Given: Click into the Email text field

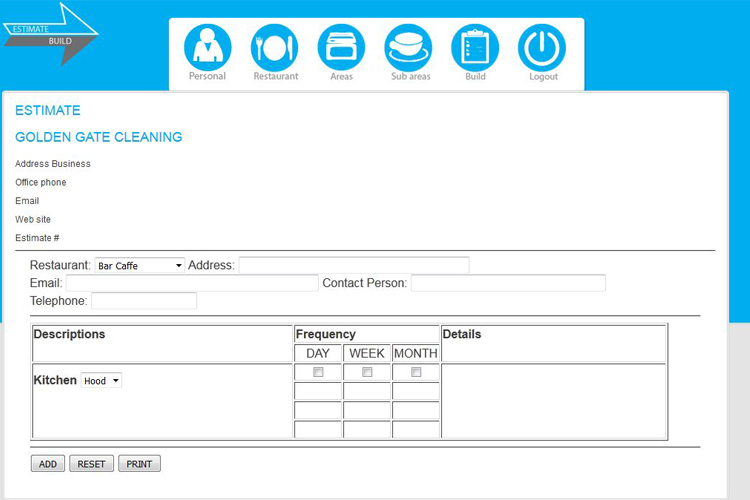Looking at the screenshot, I should tap(192, 283).
